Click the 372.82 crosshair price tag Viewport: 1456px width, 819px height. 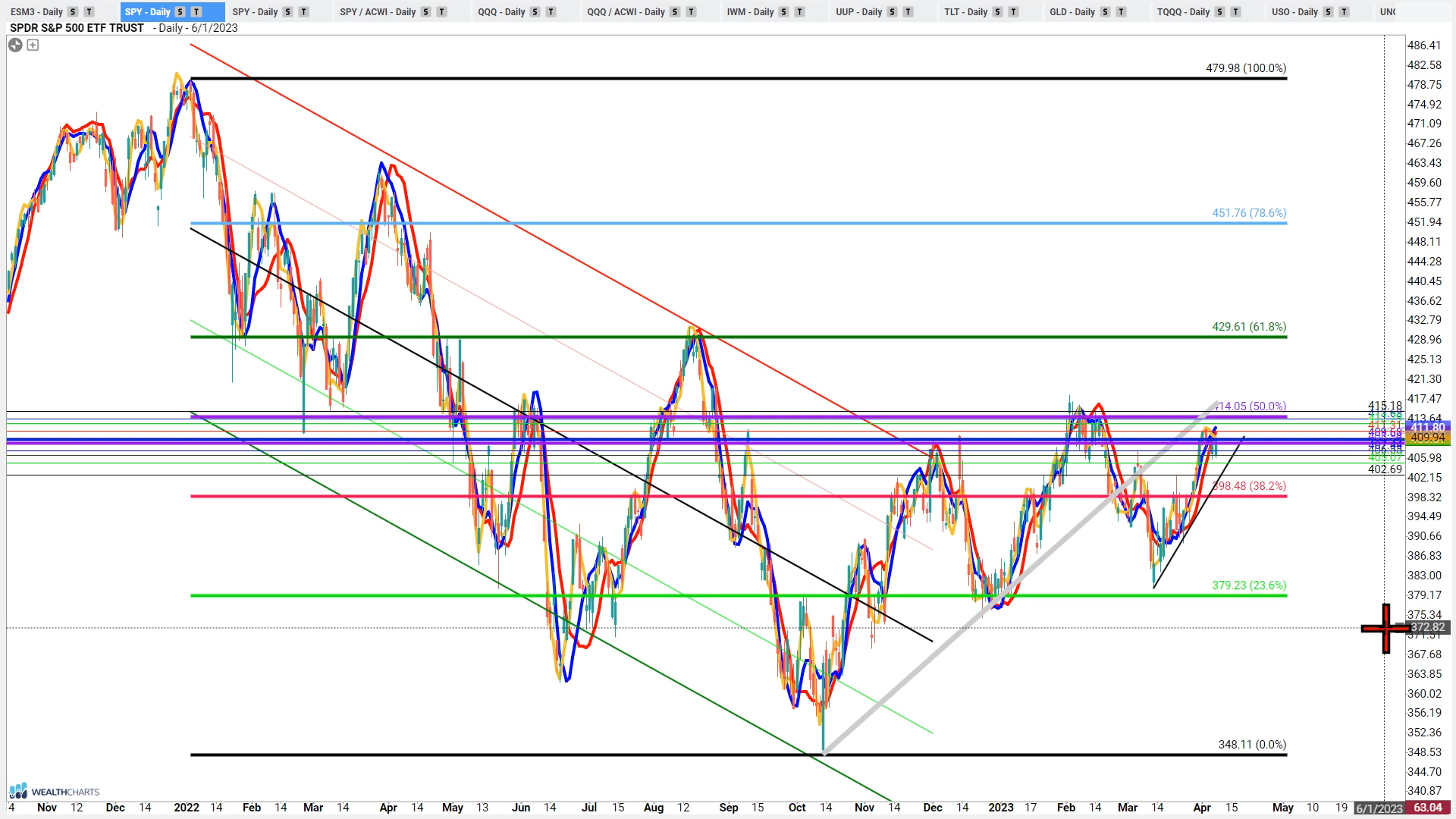(x=1428, y=627)
